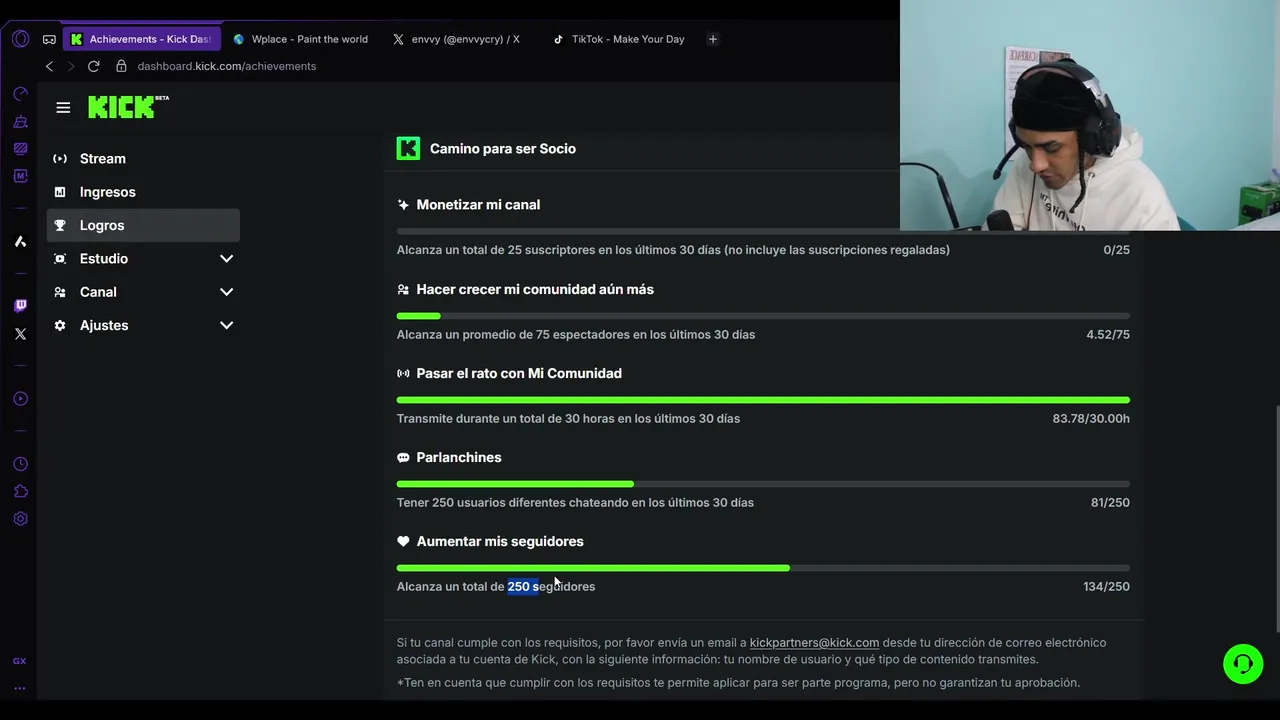Click the Parlanchines progress bar
The image size is (1280, 720).
point(763,484)
